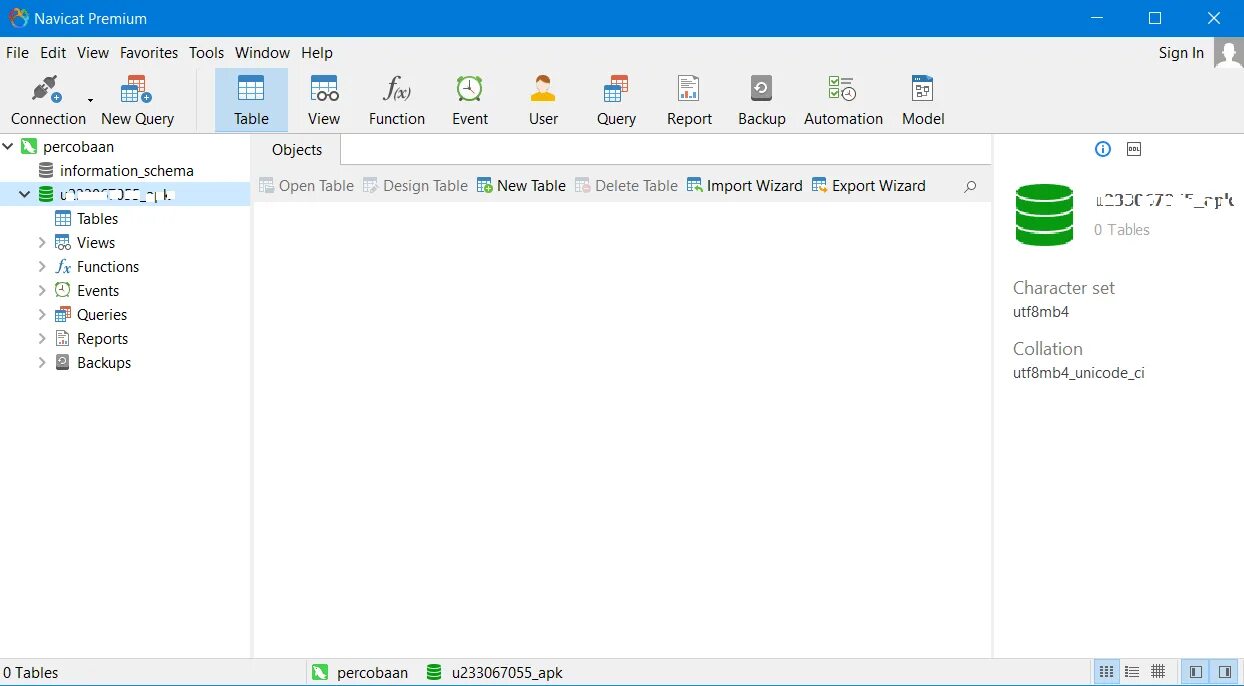The height and width of the screenshot is (686, 1244).
Task: Open the File menu
Action: (18, 53)
